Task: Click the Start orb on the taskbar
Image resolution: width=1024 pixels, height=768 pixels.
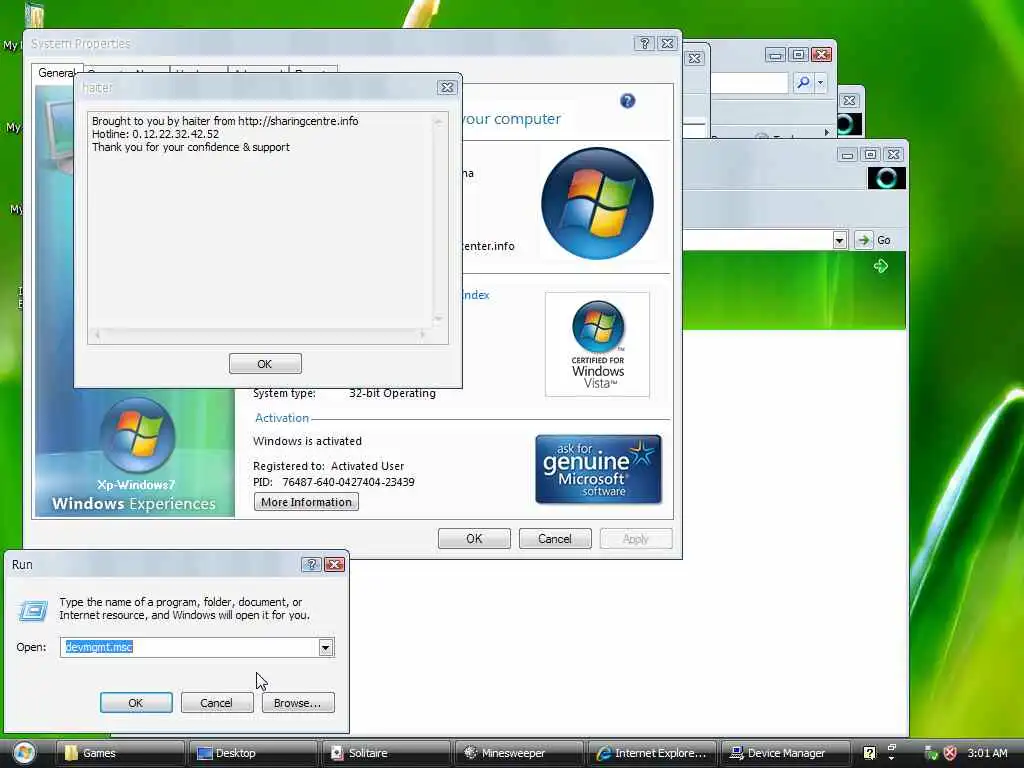Action: point(24,753)
